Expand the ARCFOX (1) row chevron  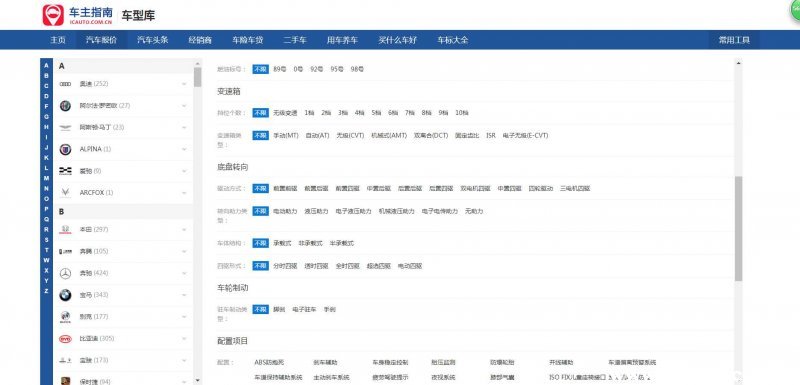coord(184,193)
